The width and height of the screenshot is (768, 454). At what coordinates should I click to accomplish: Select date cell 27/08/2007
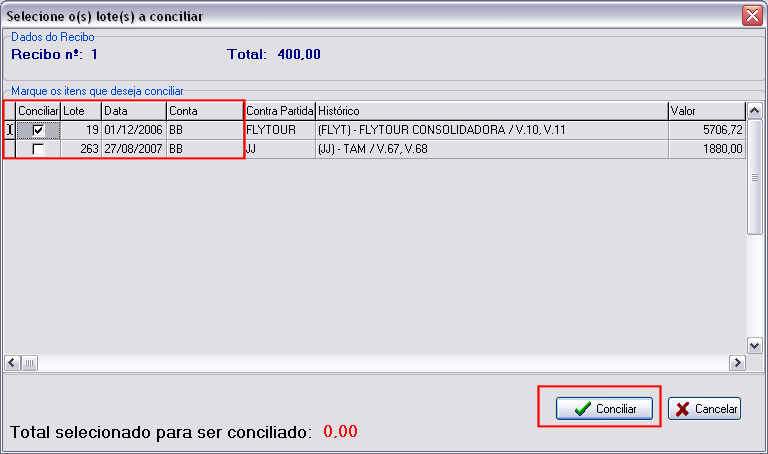click(x=134, y=149)
